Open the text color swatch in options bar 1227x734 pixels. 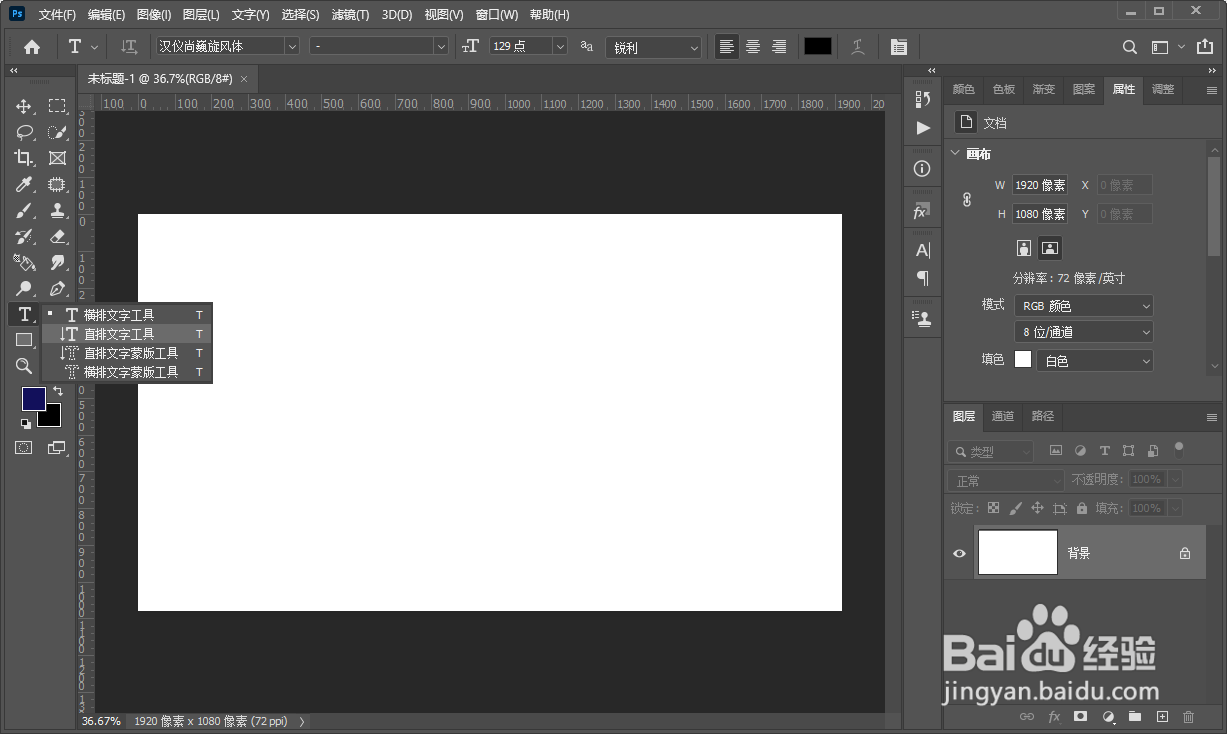tap(818, 46)
